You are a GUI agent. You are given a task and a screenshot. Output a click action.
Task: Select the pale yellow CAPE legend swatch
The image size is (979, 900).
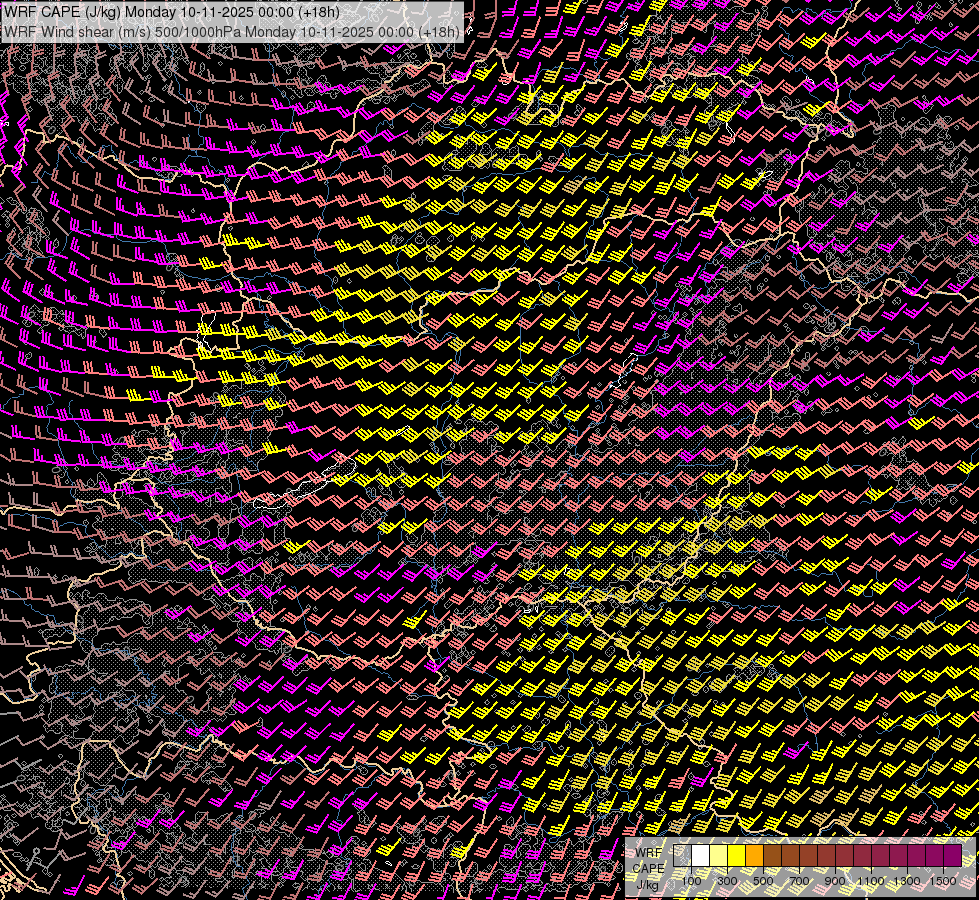click(x=719, y=856)
